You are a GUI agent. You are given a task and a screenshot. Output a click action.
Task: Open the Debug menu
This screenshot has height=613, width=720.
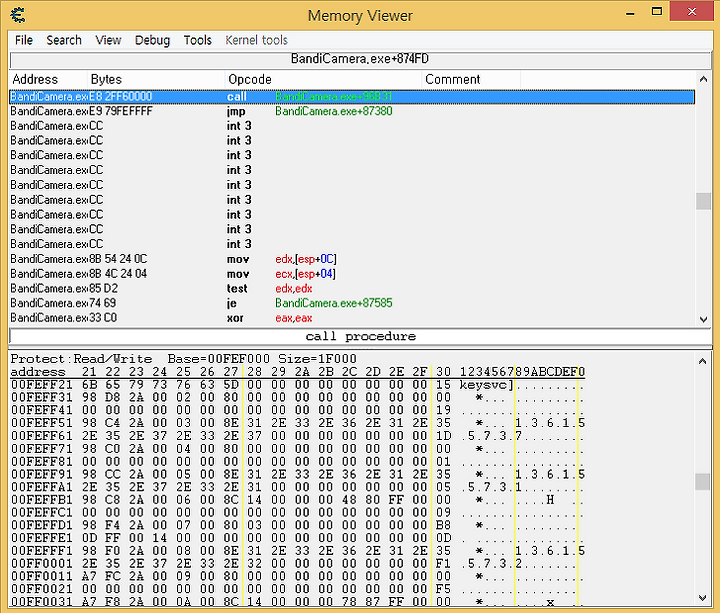pos(152,40)
